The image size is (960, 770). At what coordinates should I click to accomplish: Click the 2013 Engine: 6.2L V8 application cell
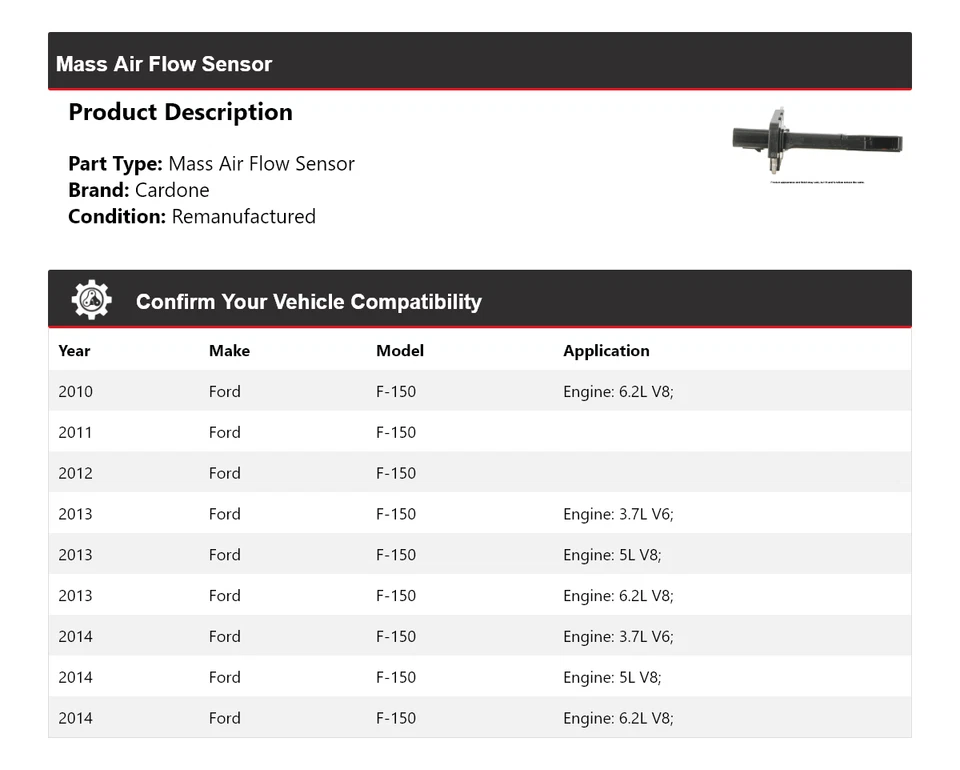(618, 596)
